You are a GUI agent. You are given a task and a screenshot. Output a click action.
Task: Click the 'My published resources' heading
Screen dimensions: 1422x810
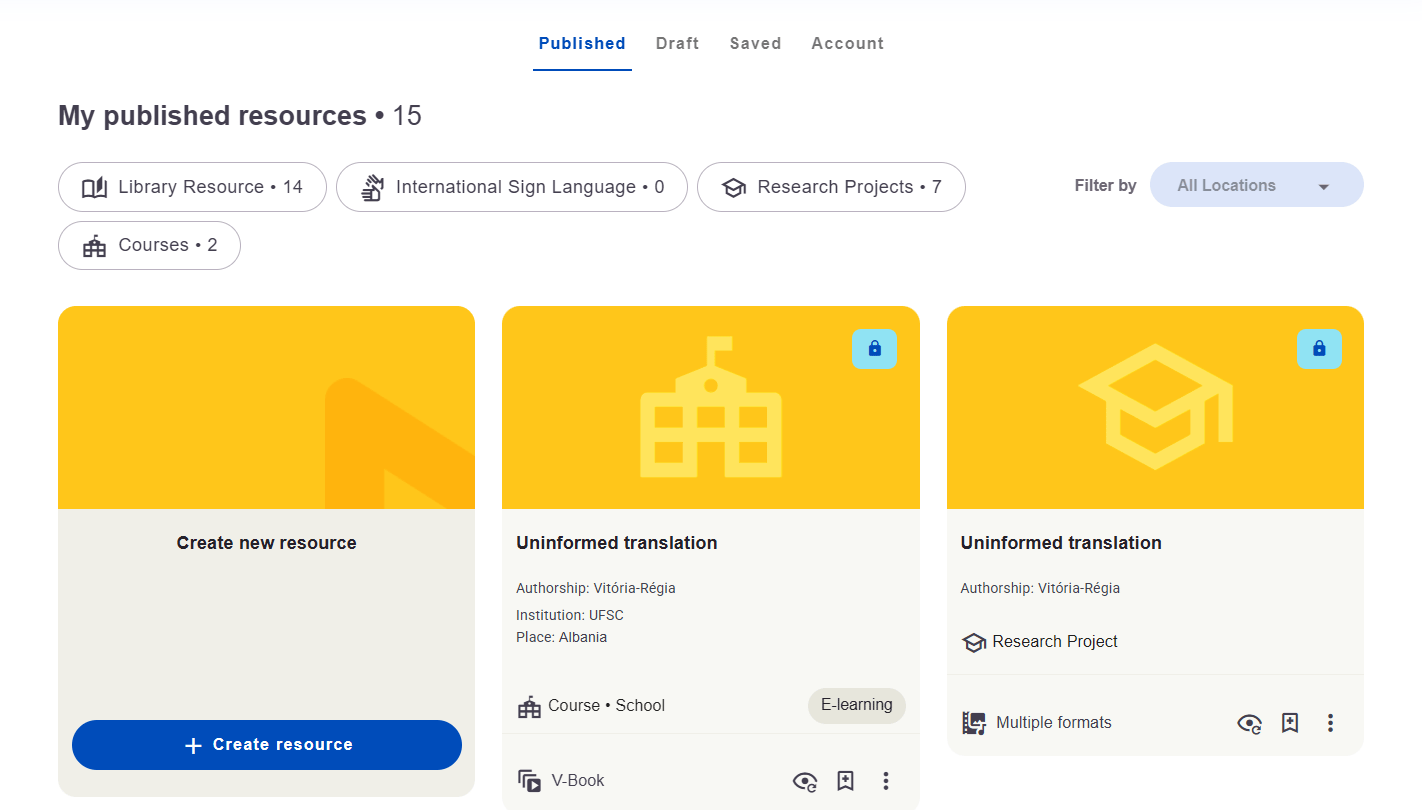coord(212,116)
